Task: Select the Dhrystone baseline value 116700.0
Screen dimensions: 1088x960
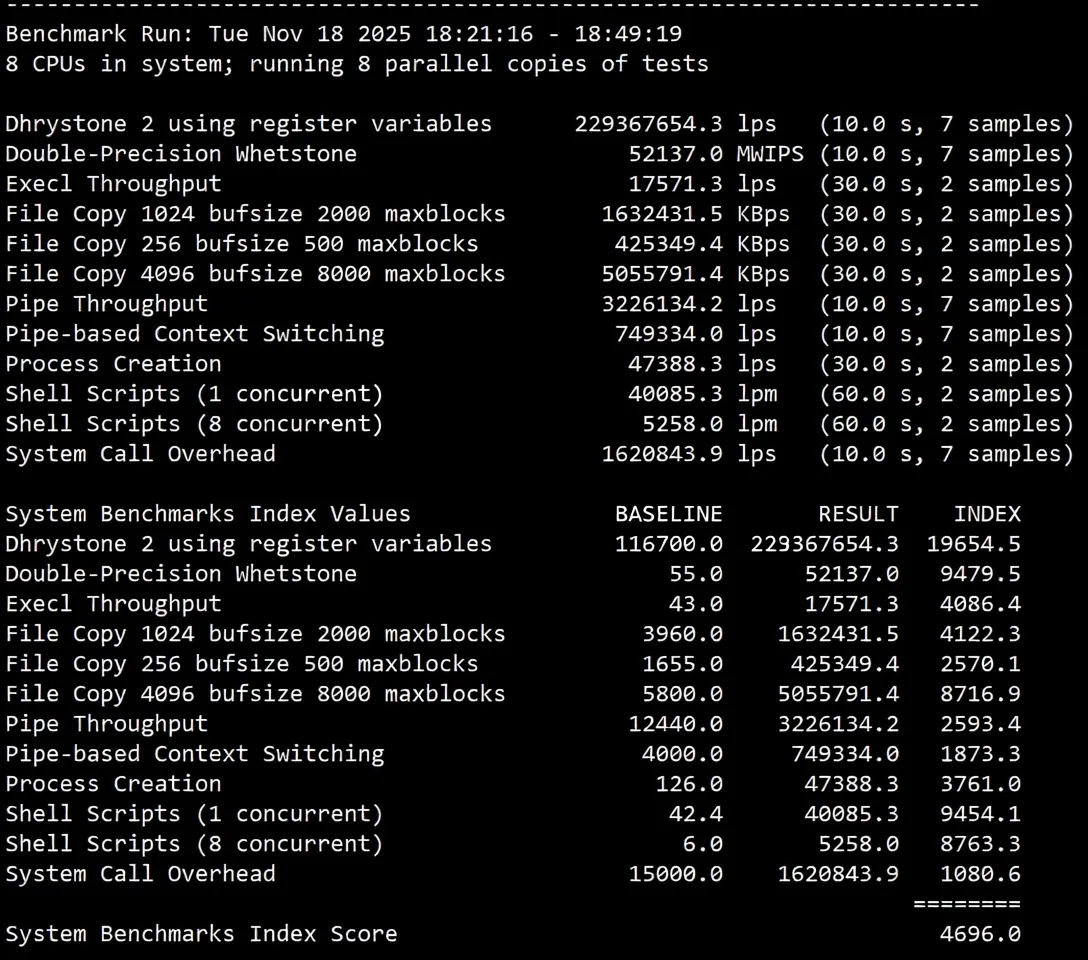Action: pos(668,543)
